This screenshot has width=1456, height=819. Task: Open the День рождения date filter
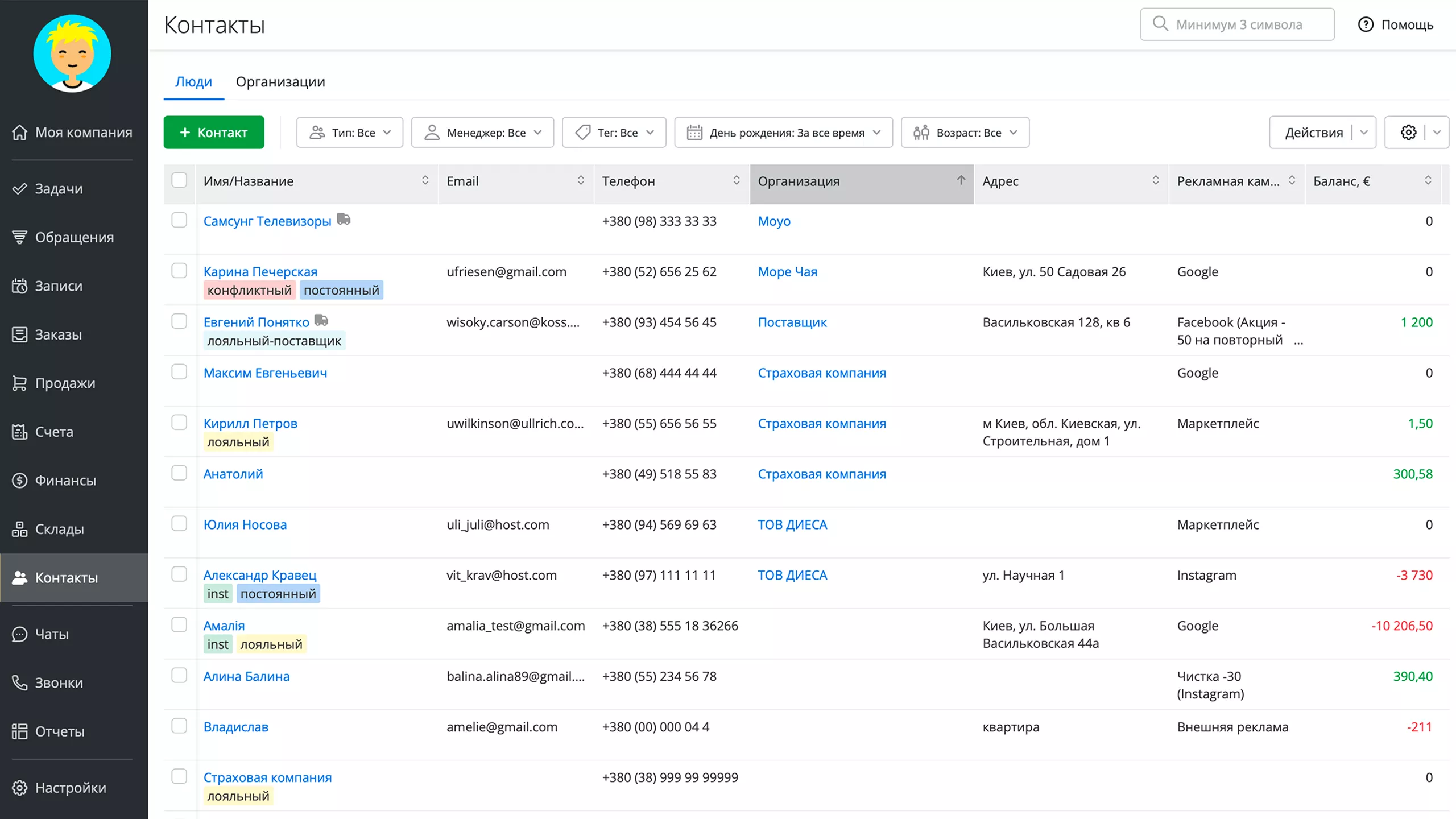[x=783, y=133]
